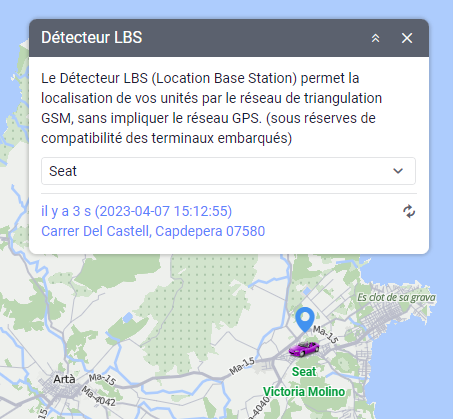453x419 pixels.
Task: Click the Détecteur LBS heading text
Action: tap(92, 37)
